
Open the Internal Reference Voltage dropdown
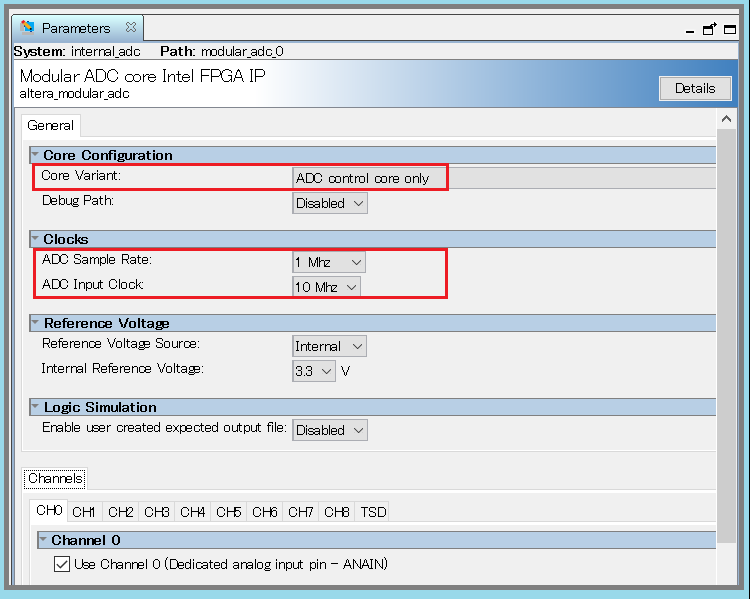tap(314, 371)
